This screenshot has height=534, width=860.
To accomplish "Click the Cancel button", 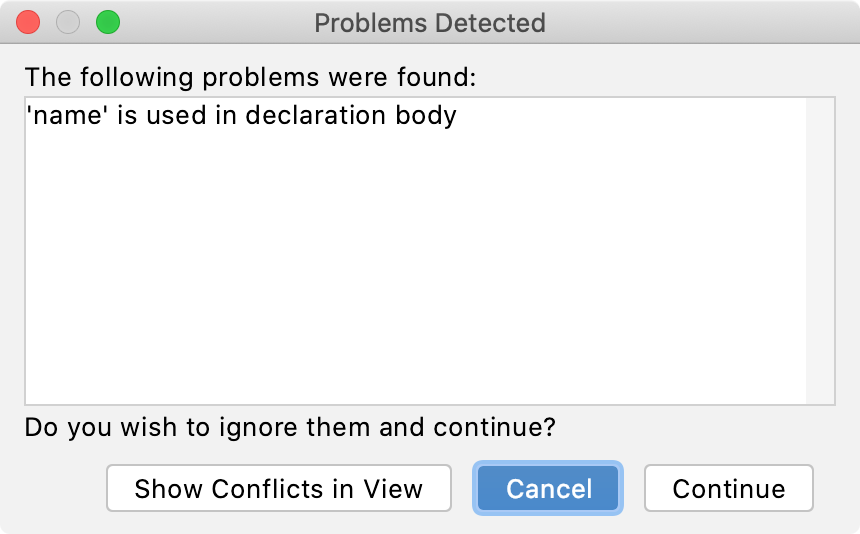I will pyautogui.click(x=549, y=489).
